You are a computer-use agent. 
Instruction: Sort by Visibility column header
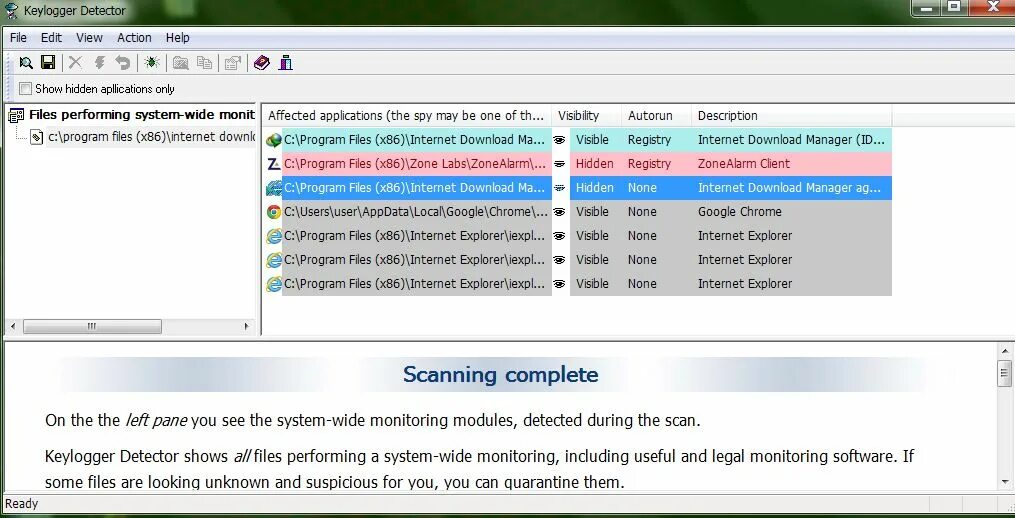pyautogui.click(x=586, y=116)
